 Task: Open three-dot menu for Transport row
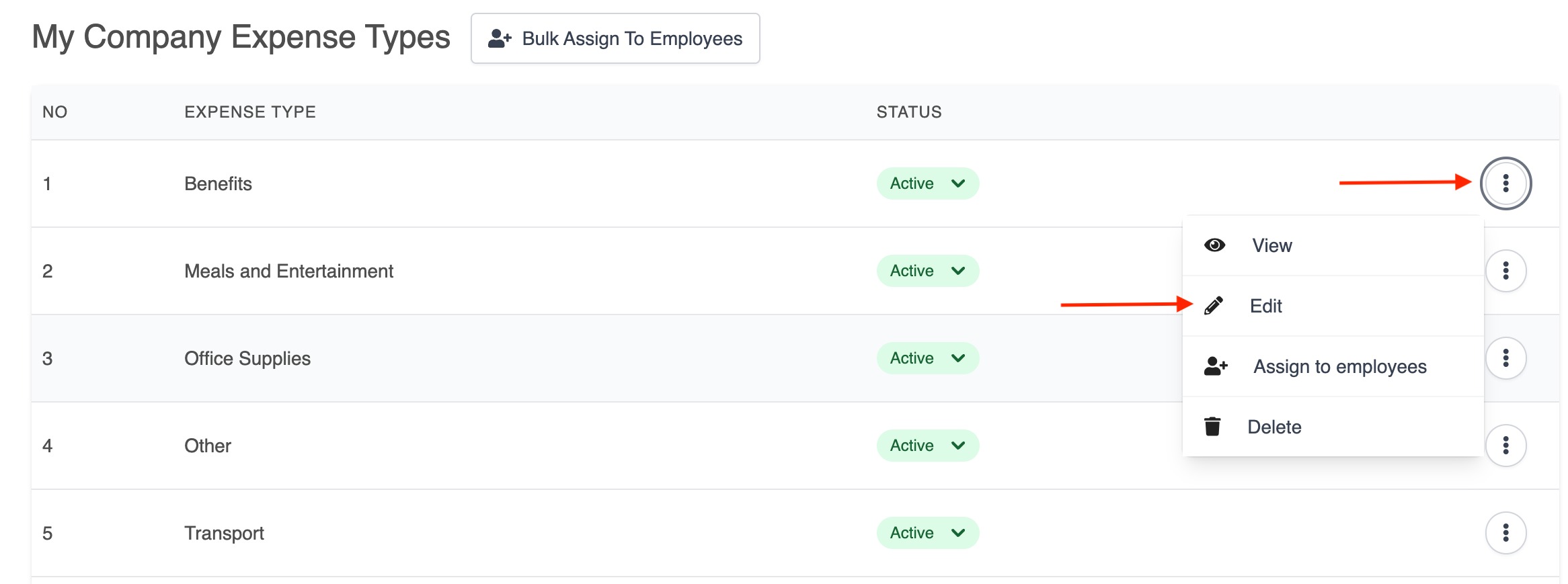pos(1505,533)
